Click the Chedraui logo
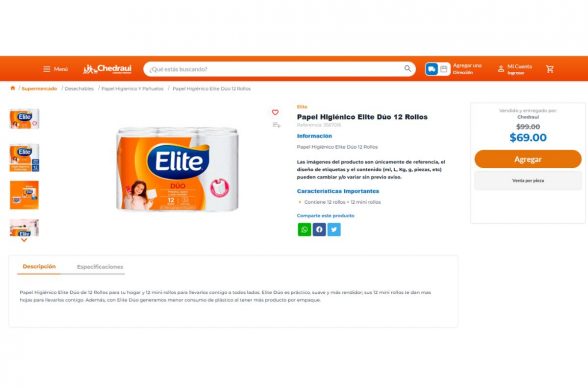Viewport: 588px width, 388px height. (107, 69)
